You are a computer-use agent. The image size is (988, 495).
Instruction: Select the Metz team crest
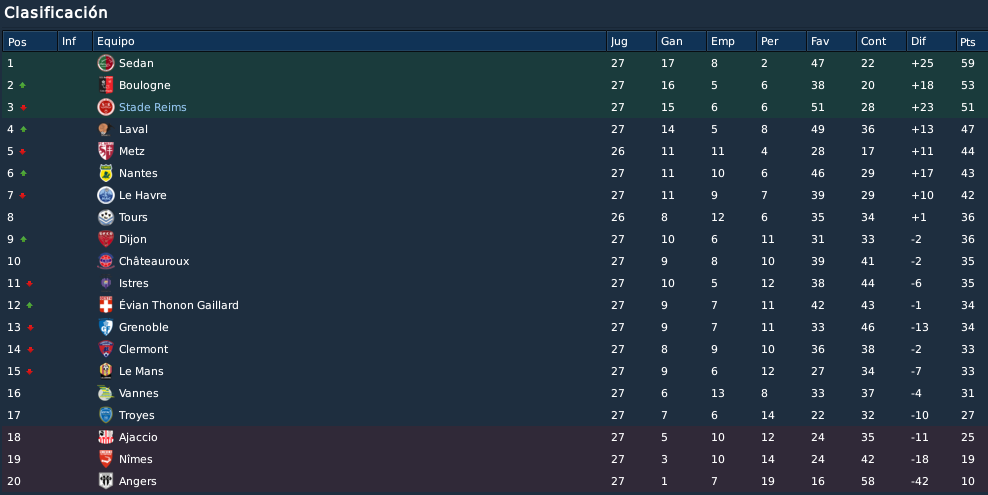click(x=105, y=151)
